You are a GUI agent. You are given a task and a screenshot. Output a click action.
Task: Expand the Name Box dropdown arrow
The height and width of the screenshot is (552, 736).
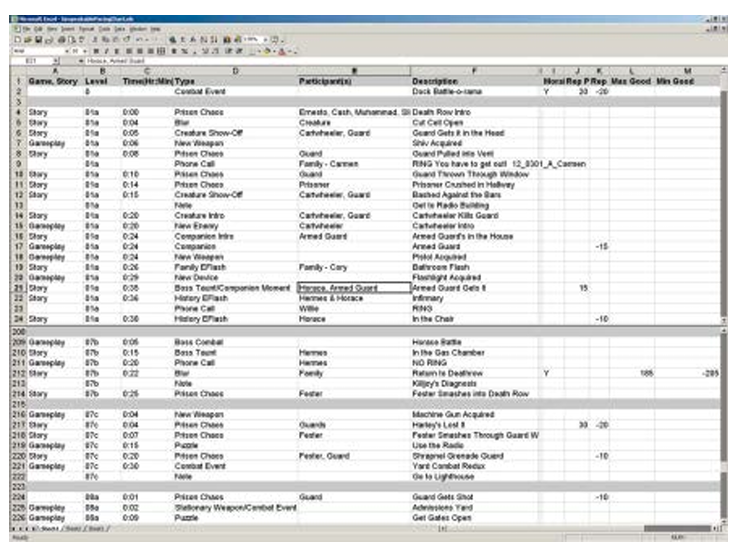click(55, 60)
